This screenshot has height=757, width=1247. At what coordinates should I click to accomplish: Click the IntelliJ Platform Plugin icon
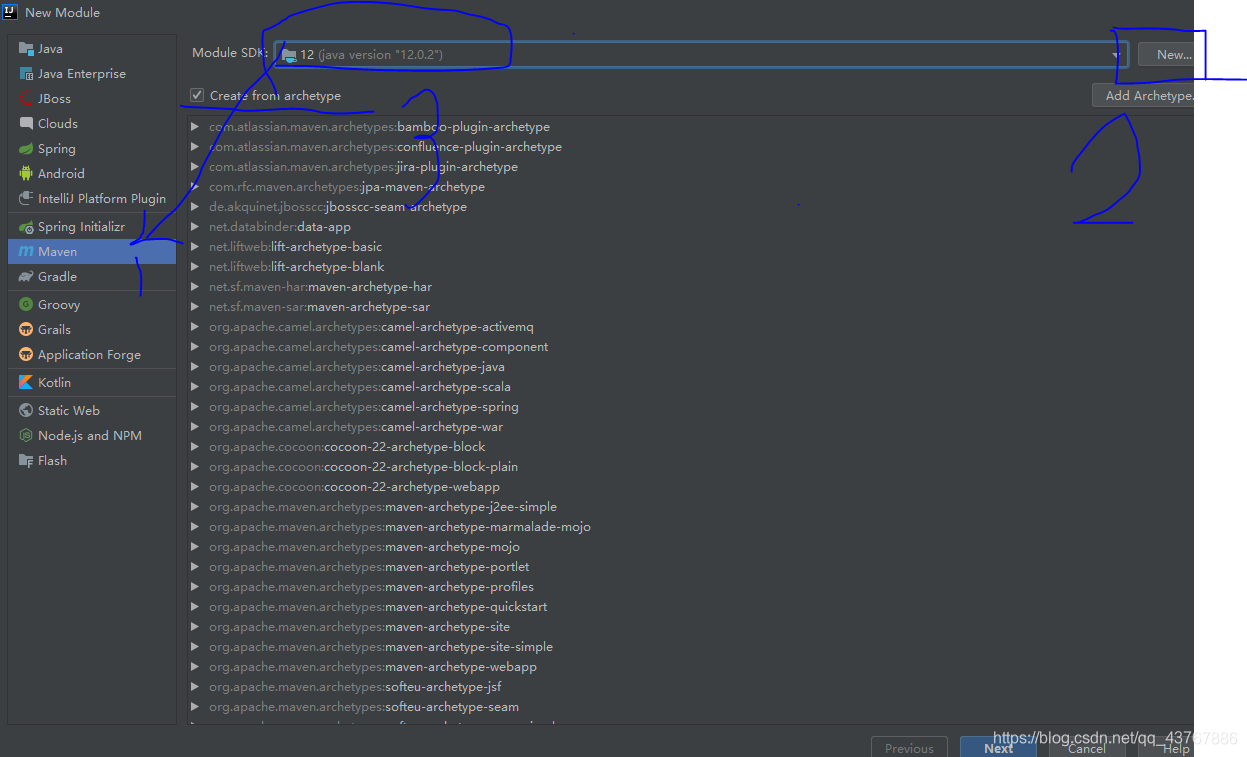(x=26, y=198)
